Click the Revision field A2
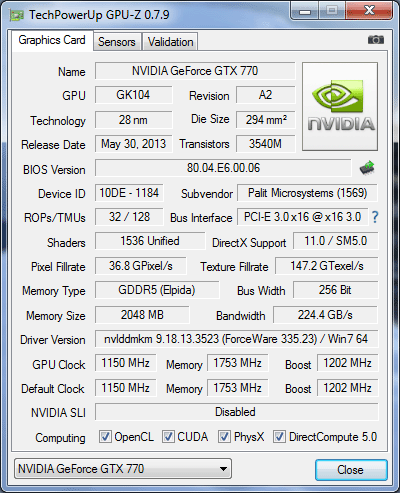The width and height of the screenshot is (400, 493). coord(266,95)
